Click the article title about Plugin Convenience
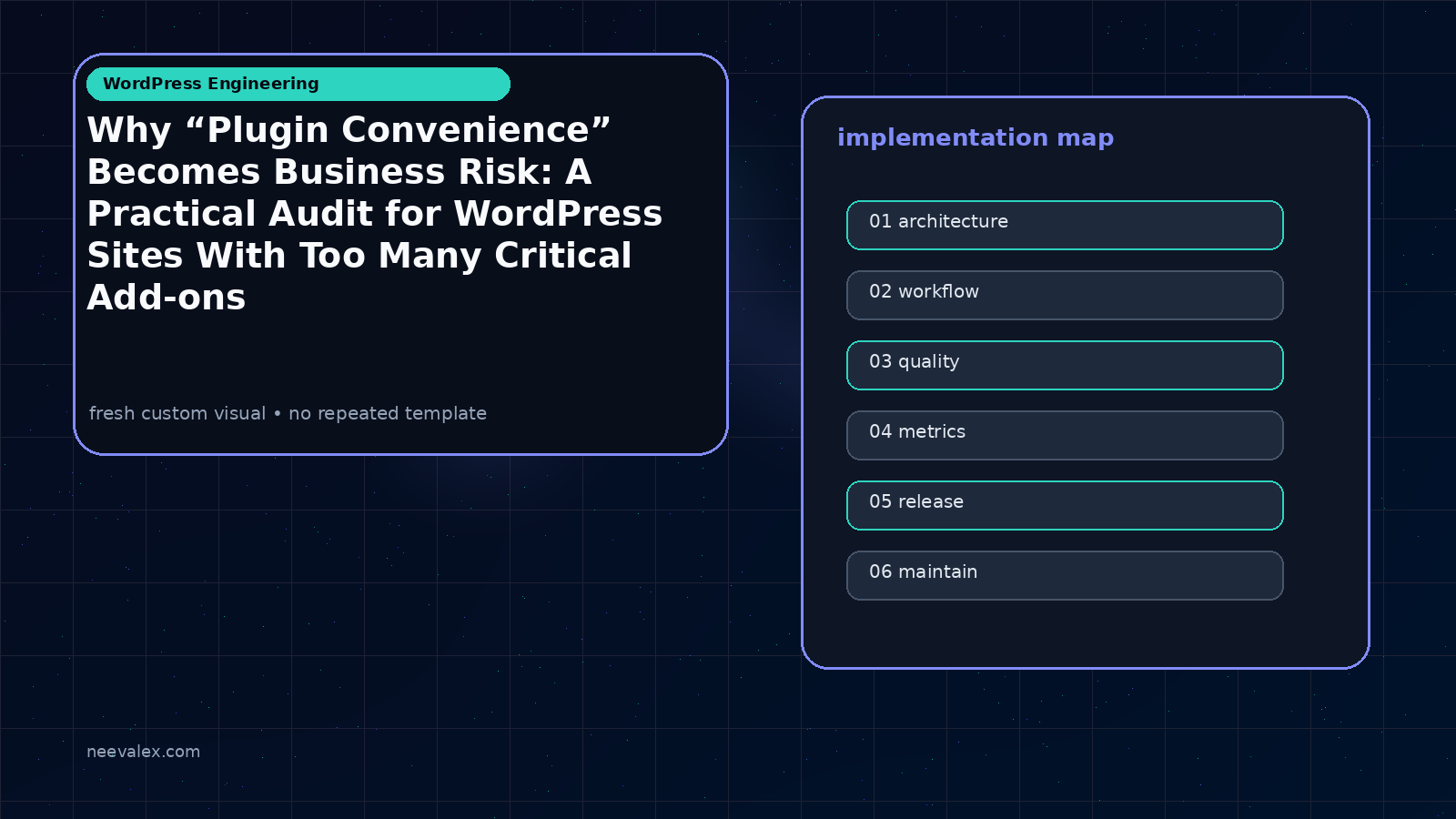 pos(375,214)
